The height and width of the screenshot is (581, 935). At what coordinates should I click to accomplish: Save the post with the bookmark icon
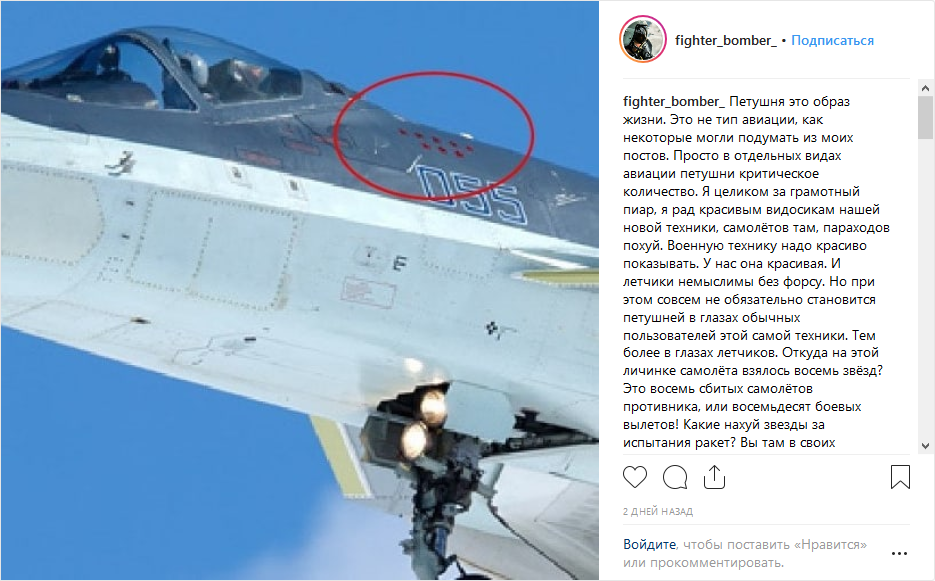click(x=900, y=477)
